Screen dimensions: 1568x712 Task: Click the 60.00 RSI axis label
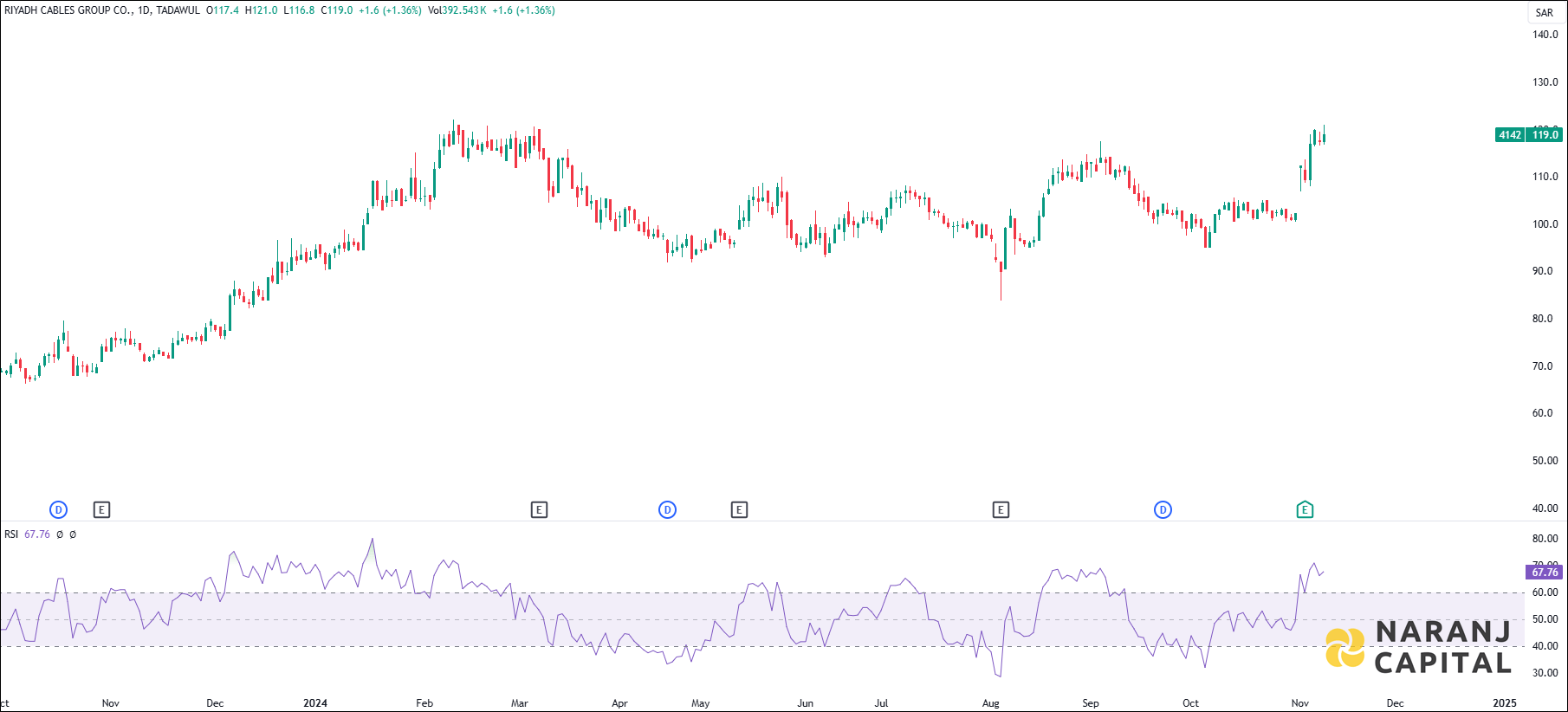click(1545, 592)
